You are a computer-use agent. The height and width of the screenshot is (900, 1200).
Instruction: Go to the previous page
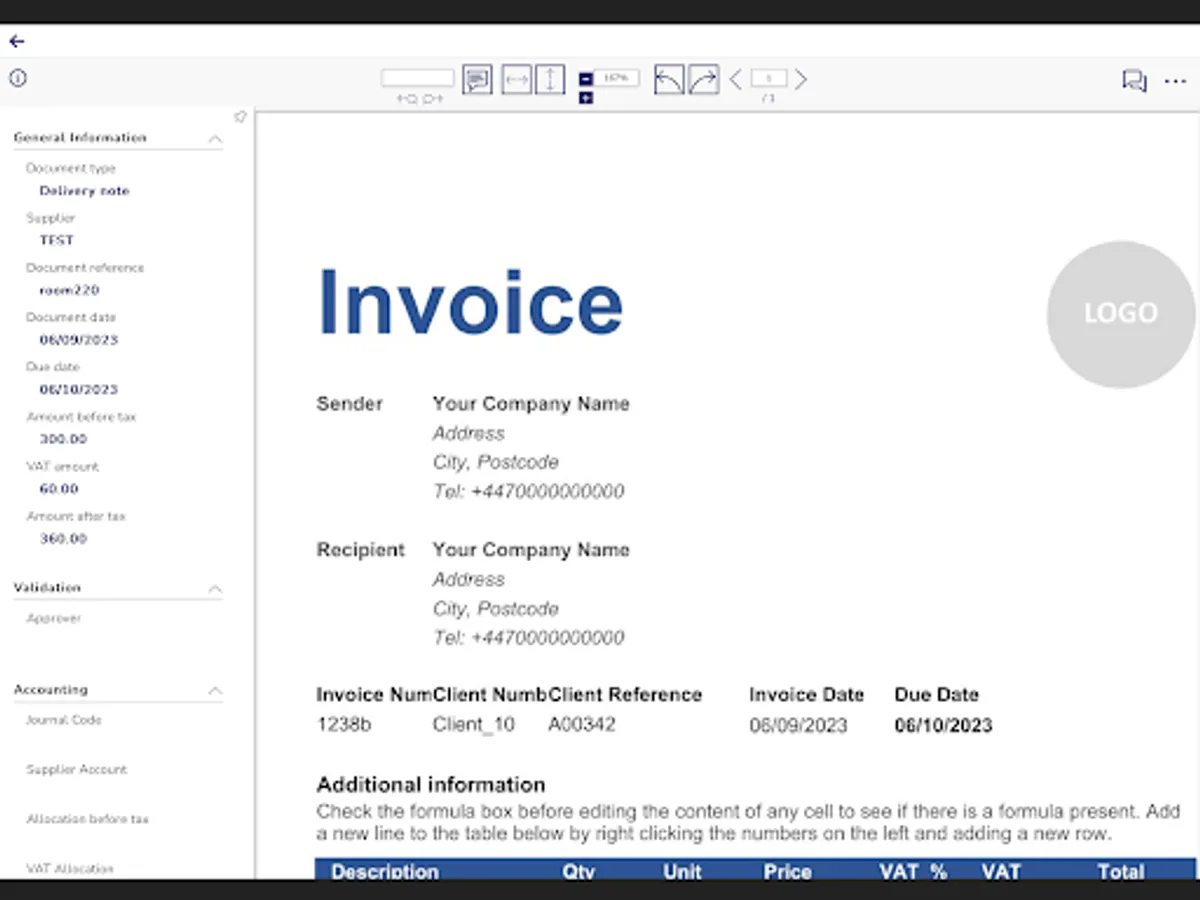pos(736,78)
